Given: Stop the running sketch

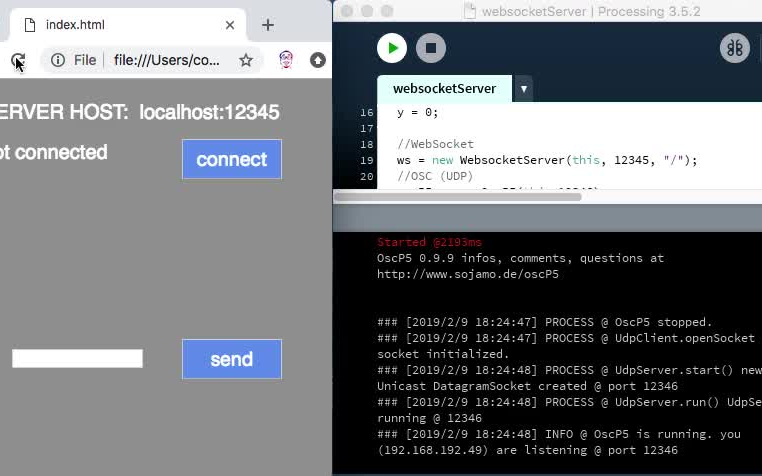Looking at the screenshot, I should click(x=431, y=48).
